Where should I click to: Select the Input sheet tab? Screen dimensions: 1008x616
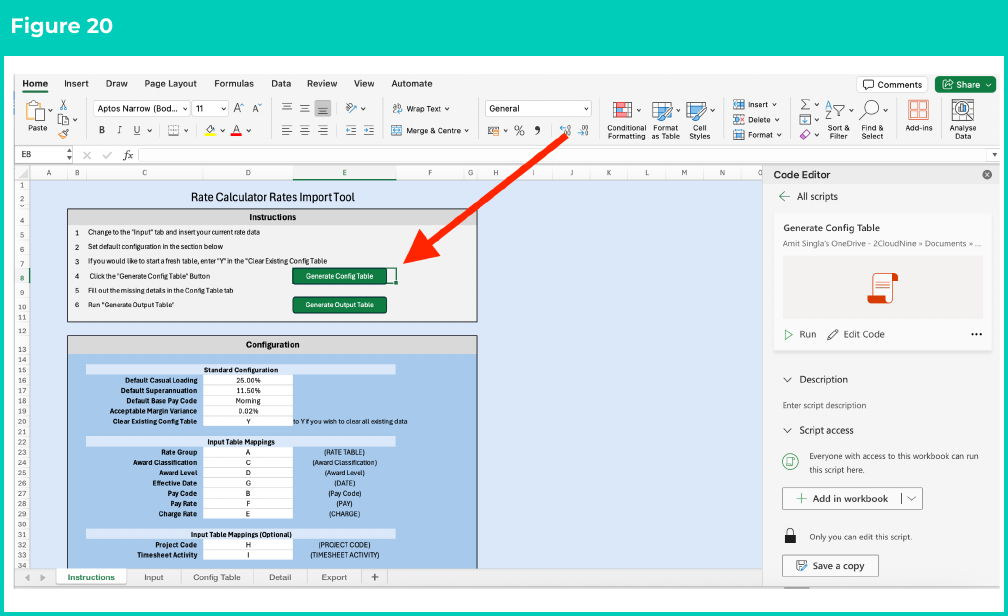[154, 577]
